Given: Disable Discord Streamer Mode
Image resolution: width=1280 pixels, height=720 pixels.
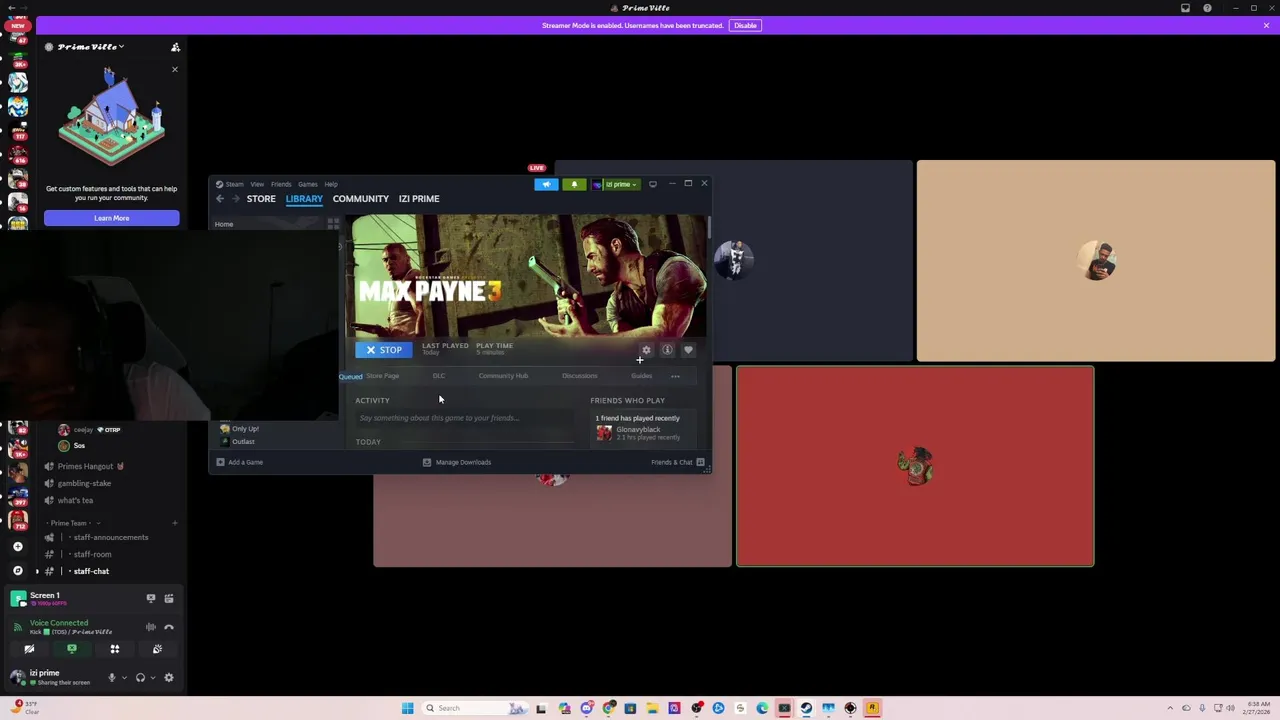Looking at the screenshot, I should [x=745, y=25].
